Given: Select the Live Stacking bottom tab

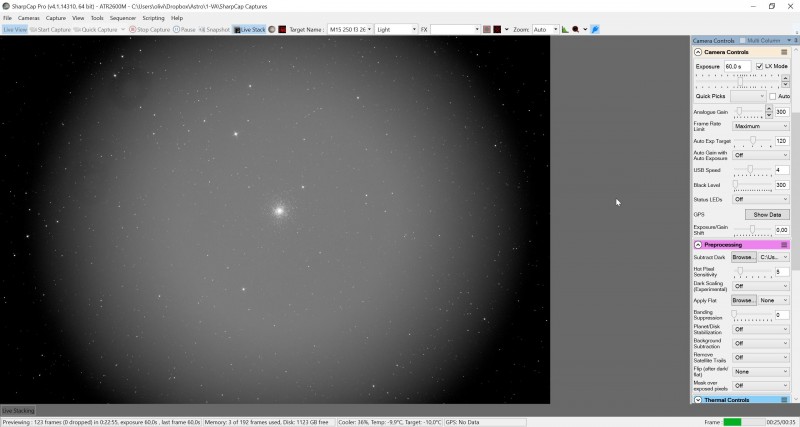Looking at the screenshot, I should coord(18,411).
